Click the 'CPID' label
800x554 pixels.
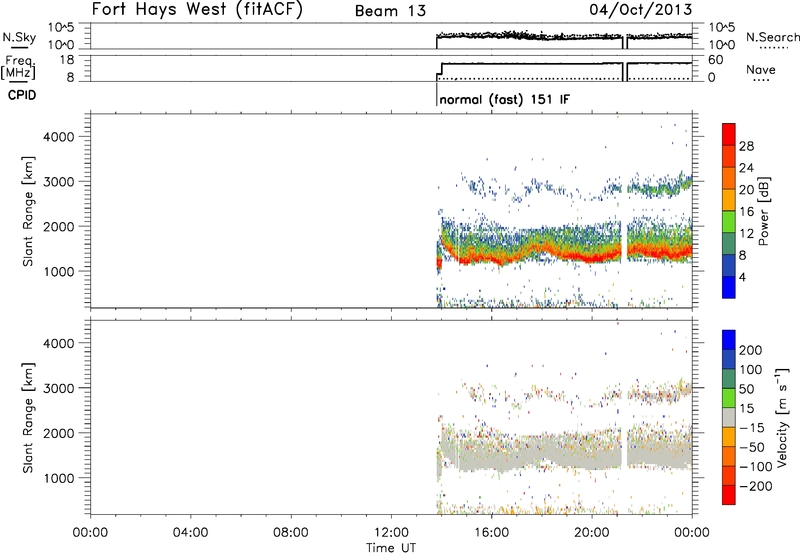point(22,95)
